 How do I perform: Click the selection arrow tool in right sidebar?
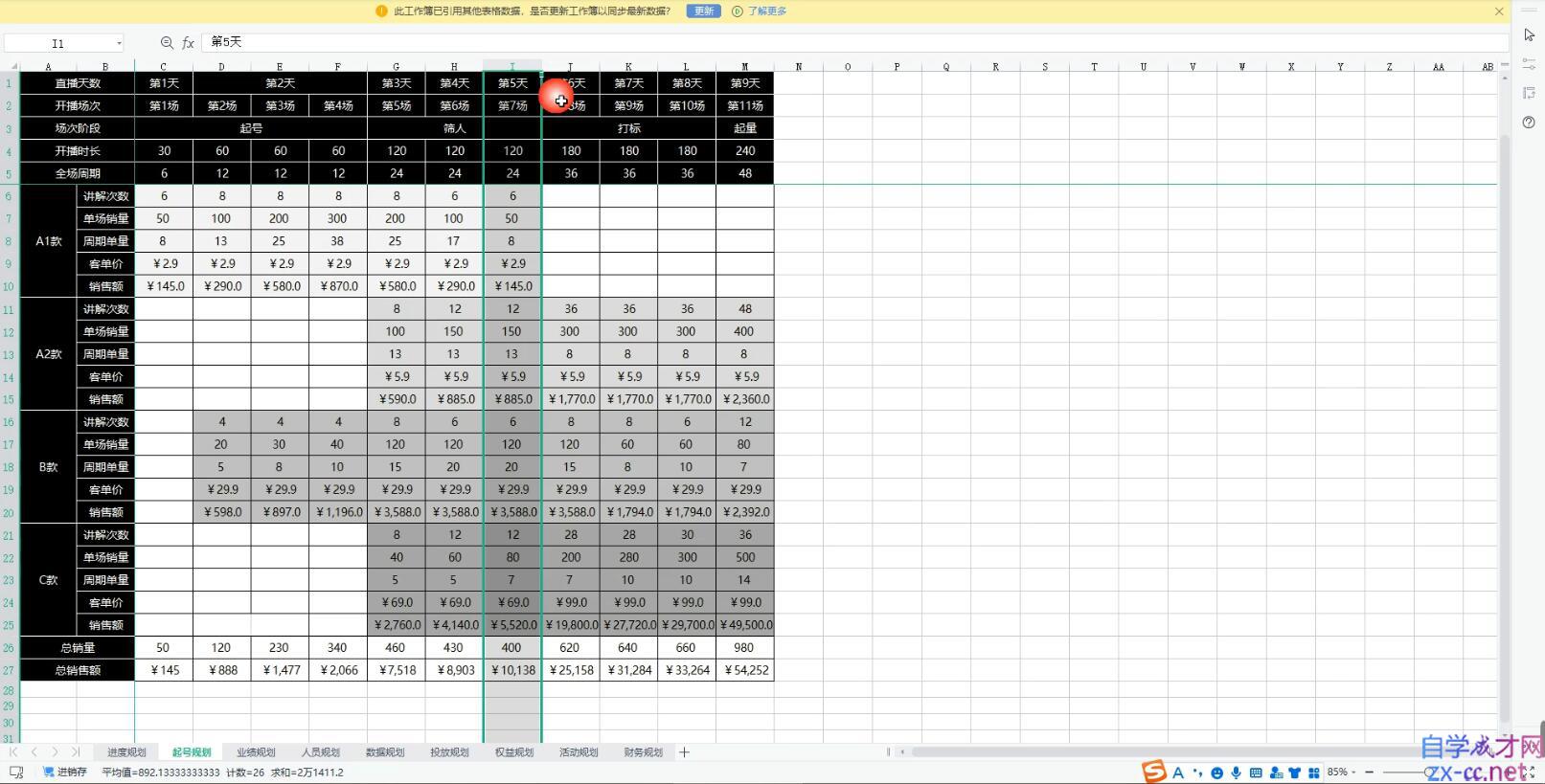[x=1529, y=34]
